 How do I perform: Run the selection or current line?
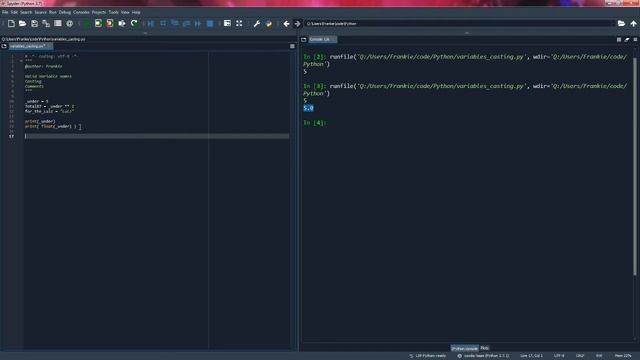(x=122, y=24)
